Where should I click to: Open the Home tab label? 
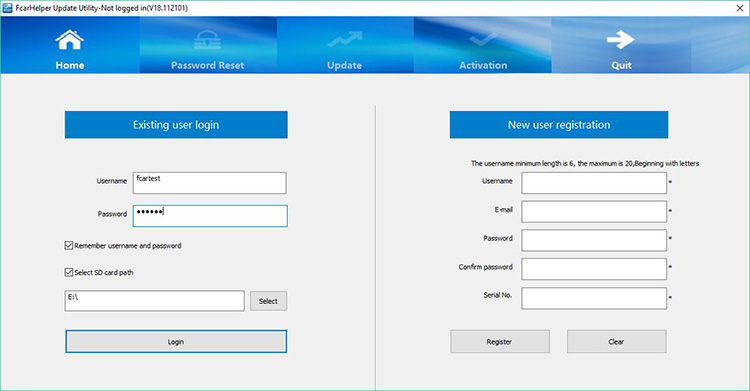click(70, 65)
